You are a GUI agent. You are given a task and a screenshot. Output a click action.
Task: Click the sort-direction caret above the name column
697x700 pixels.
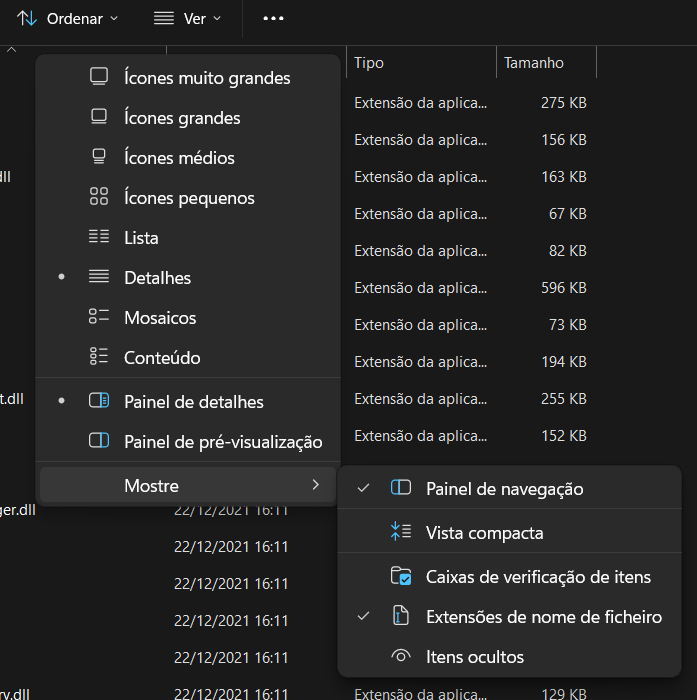(12, 50)
